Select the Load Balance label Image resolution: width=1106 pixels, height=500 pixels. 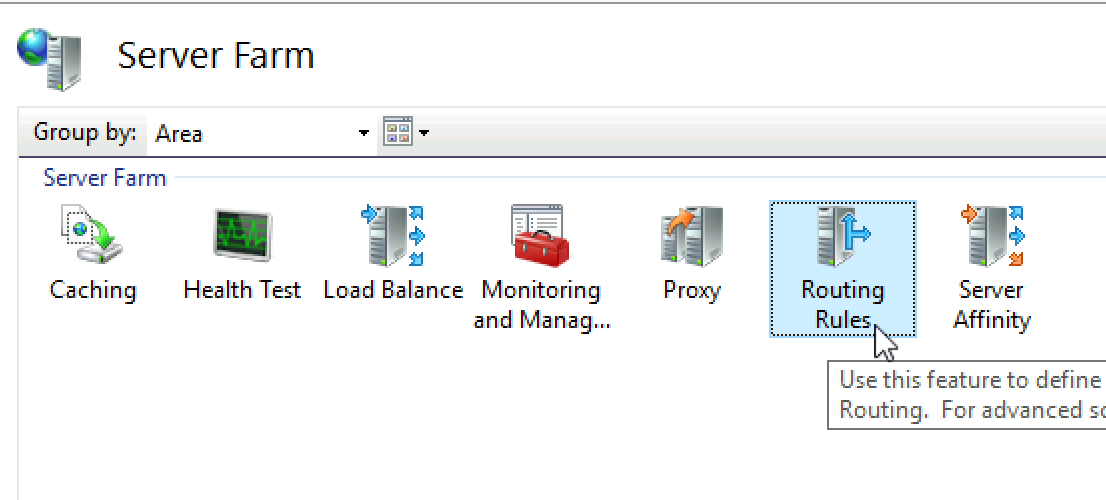pyautogui.click(x=393, y=290)
